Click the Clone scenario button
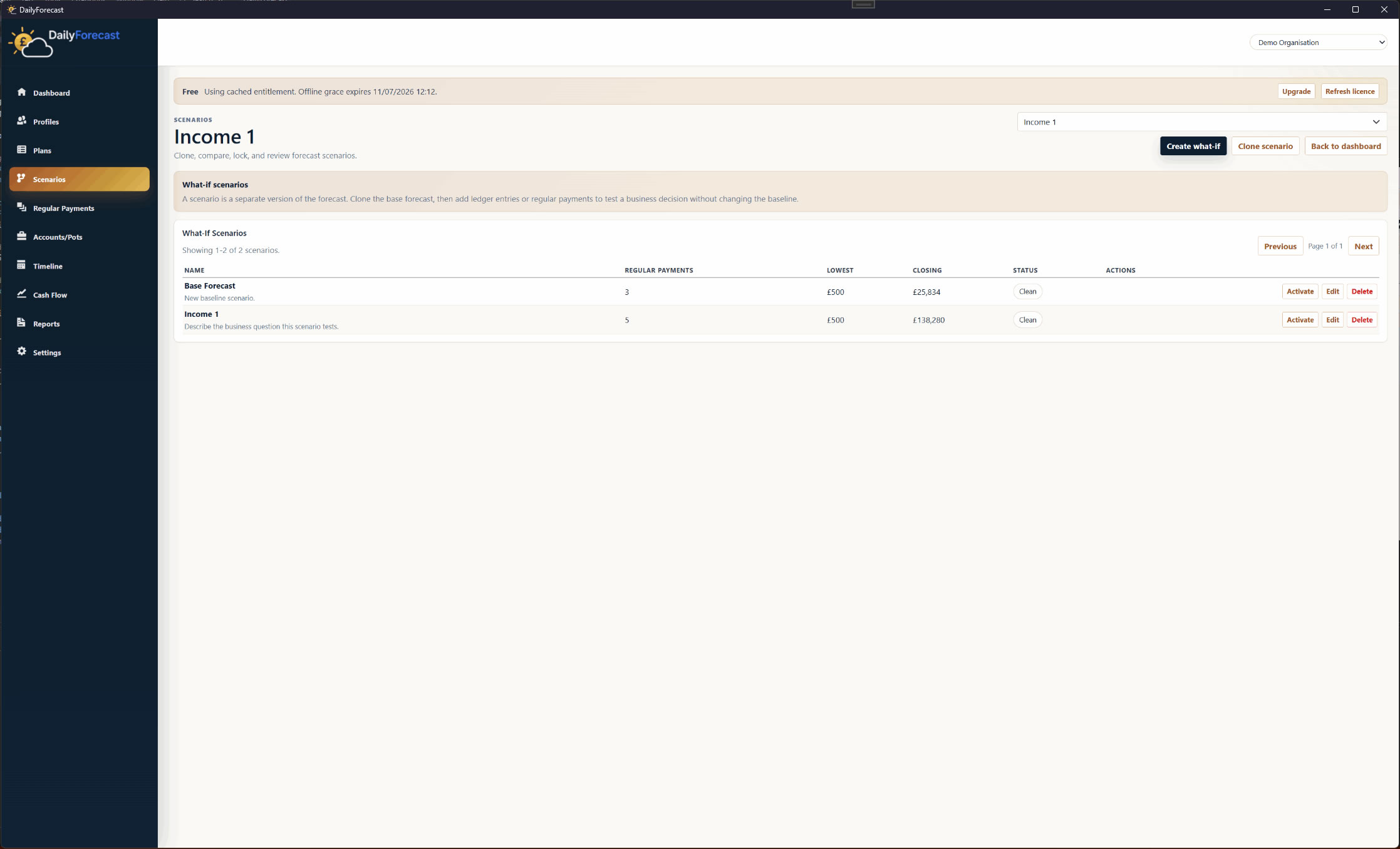 point(1265,146)
